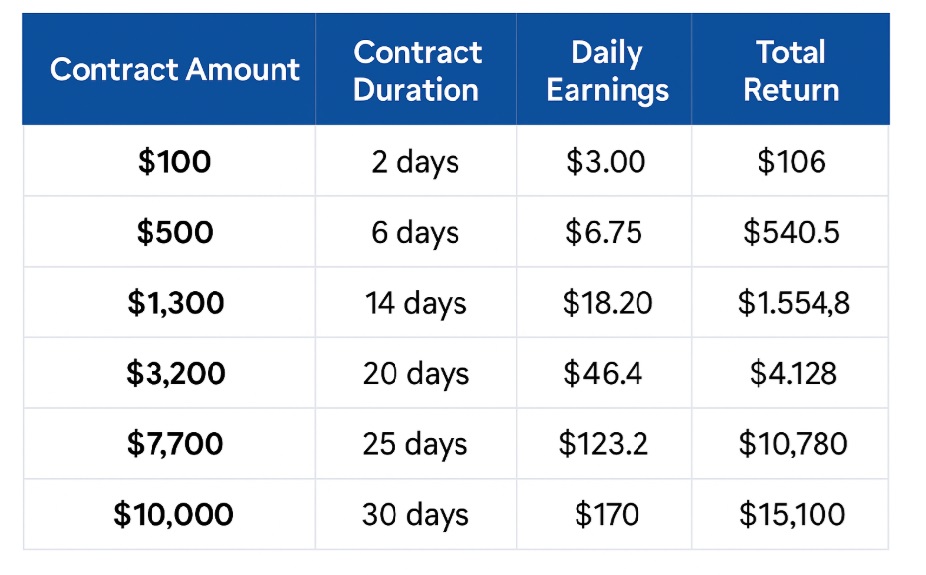Select the Total Return header cell
The image size is (926, 575).
790,70
